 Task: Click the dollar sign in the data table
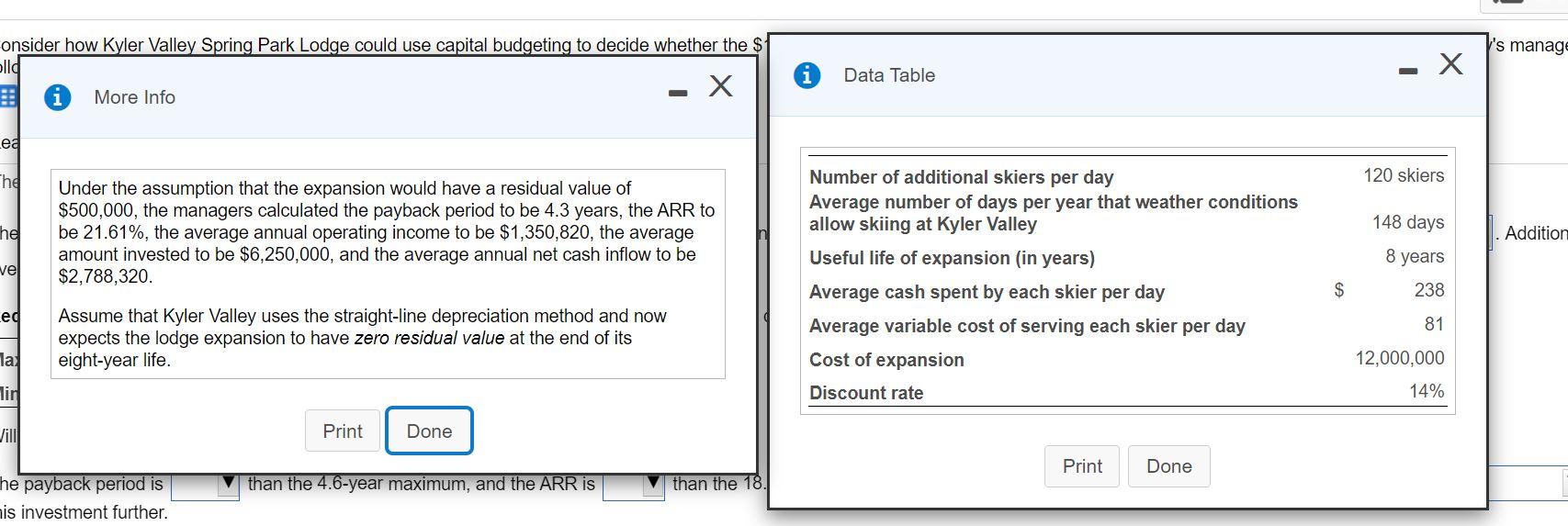coord(1339,290)
